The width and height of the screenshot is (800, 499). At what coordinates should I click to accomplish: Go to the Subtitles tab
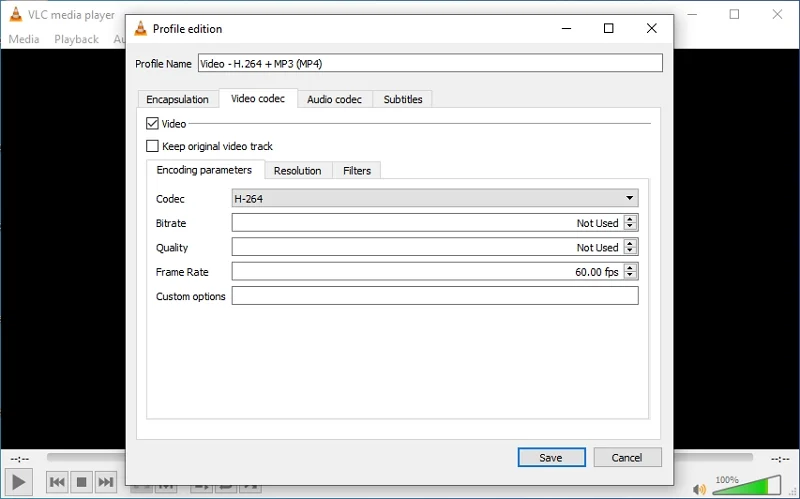tap(403, 99)
